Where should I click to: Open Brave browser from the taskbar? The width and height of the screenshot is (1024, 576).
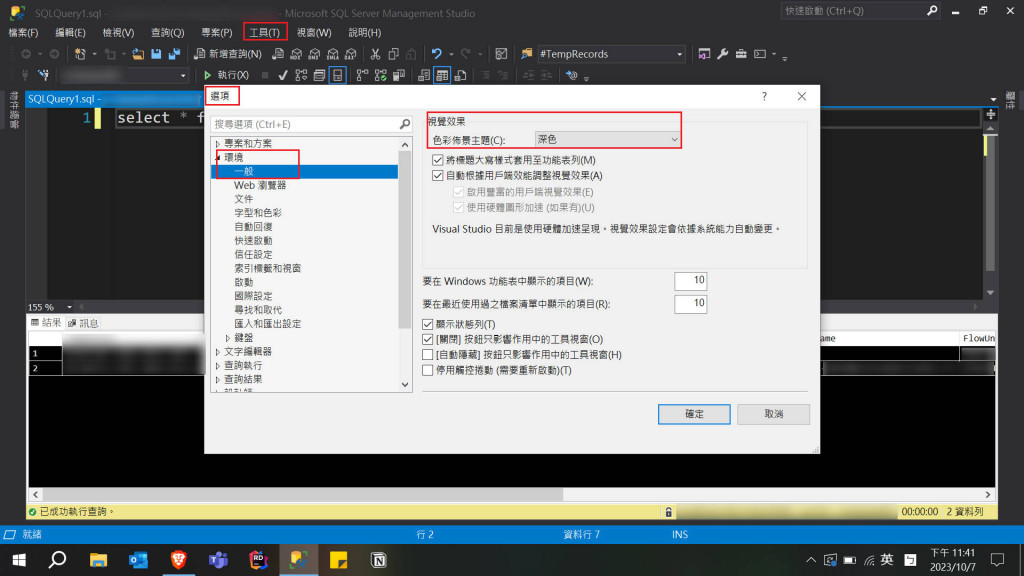[x=178, y=560]
